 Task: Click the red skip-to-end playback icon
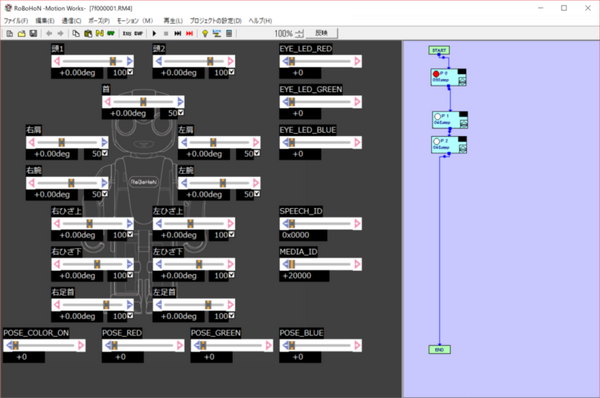[189, 34]
